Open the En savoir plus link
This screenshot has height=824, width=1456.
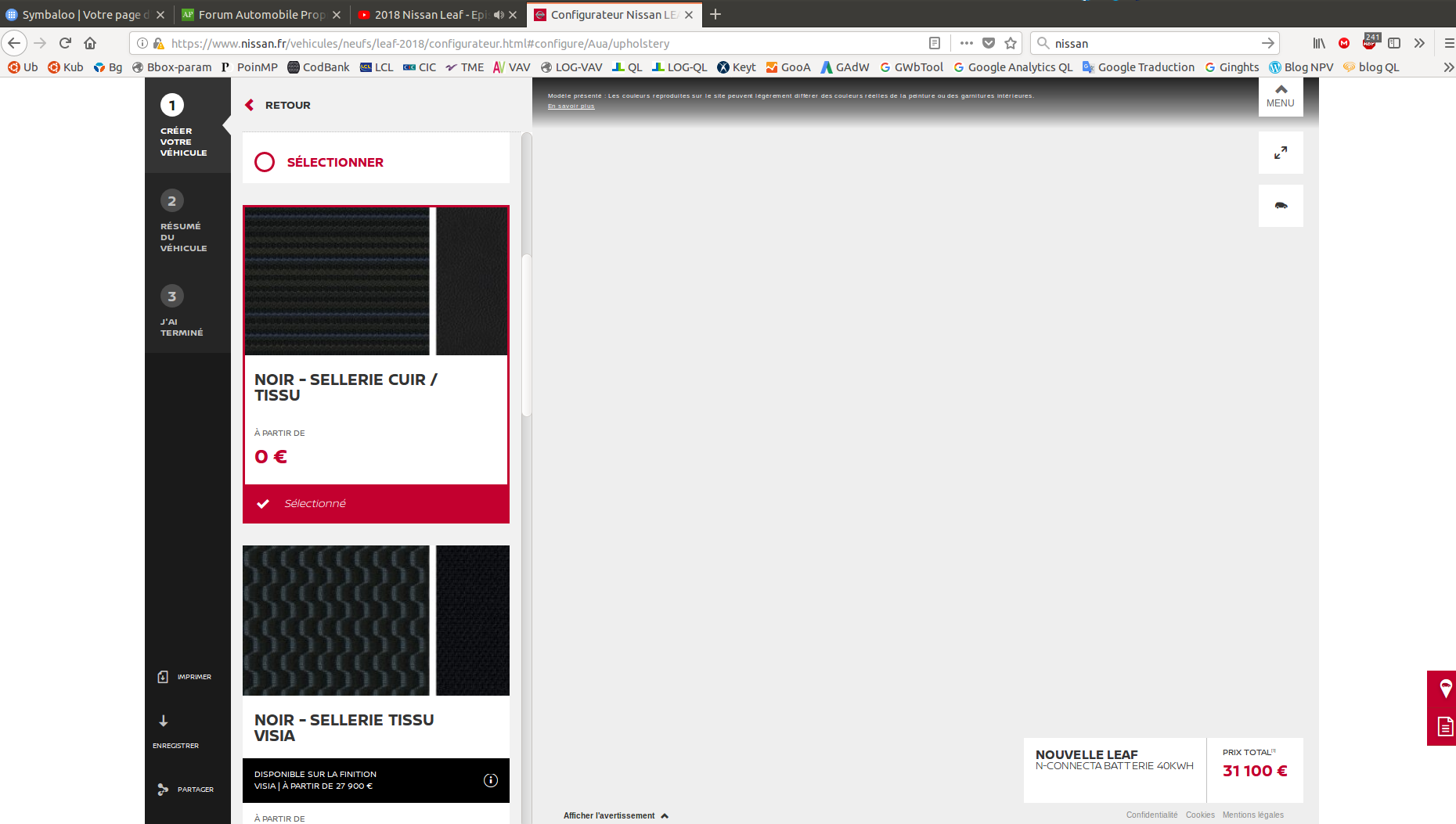click(571, 106)
